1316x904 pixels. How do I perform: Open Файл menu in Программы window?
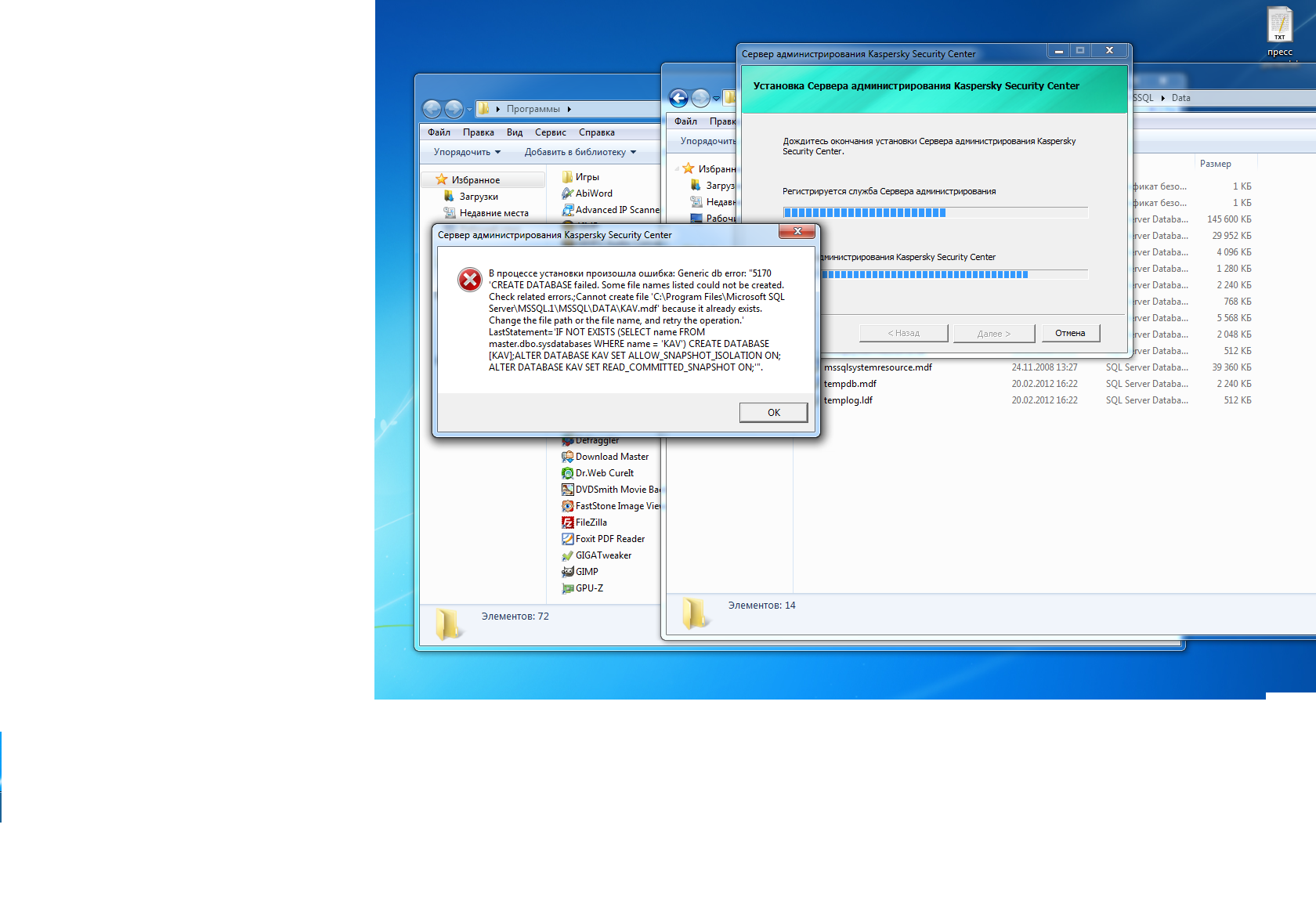(439, 132)
